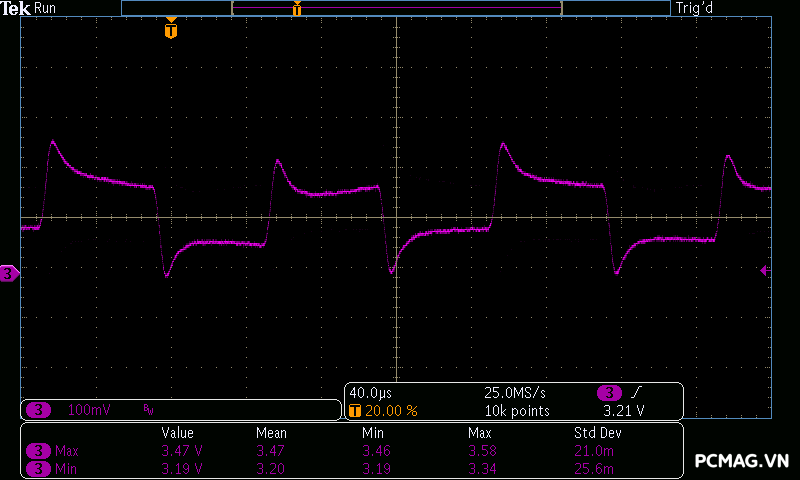Click the orange T icon beside 20.00 %
800x480 pixels.
tap(354, 411)
